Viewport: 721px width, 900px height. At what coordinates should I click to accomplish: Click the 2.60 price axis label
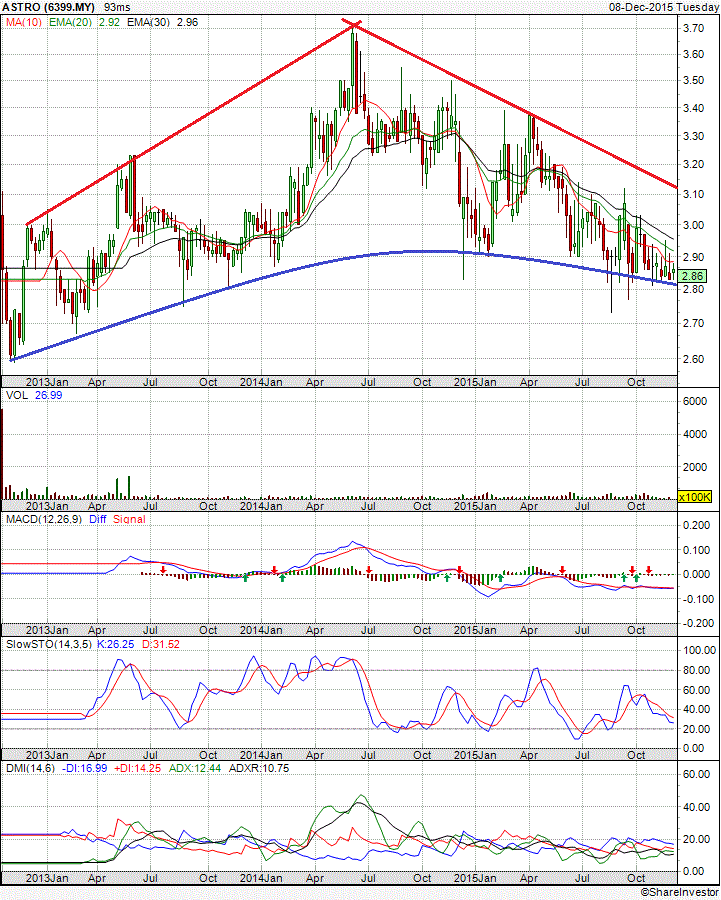coord(693,359)
